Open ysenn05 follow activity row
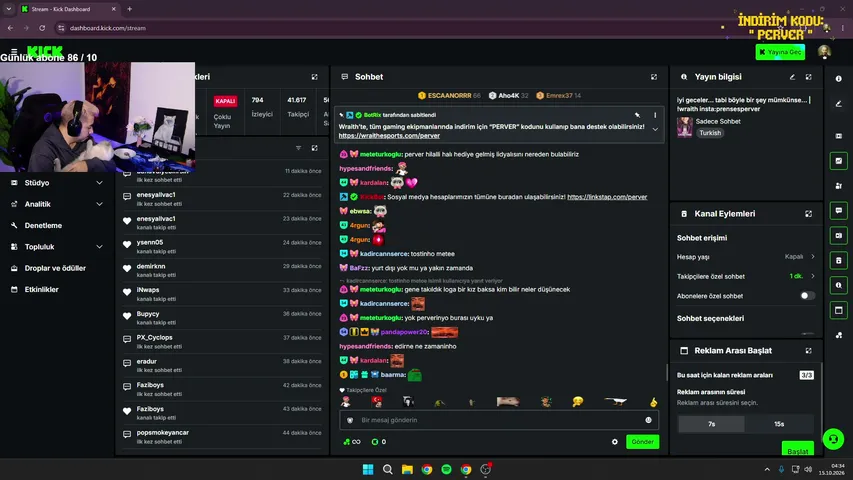The height and width of the screenshot is (480, 853). pyautogui.click(x=222, y=247)
